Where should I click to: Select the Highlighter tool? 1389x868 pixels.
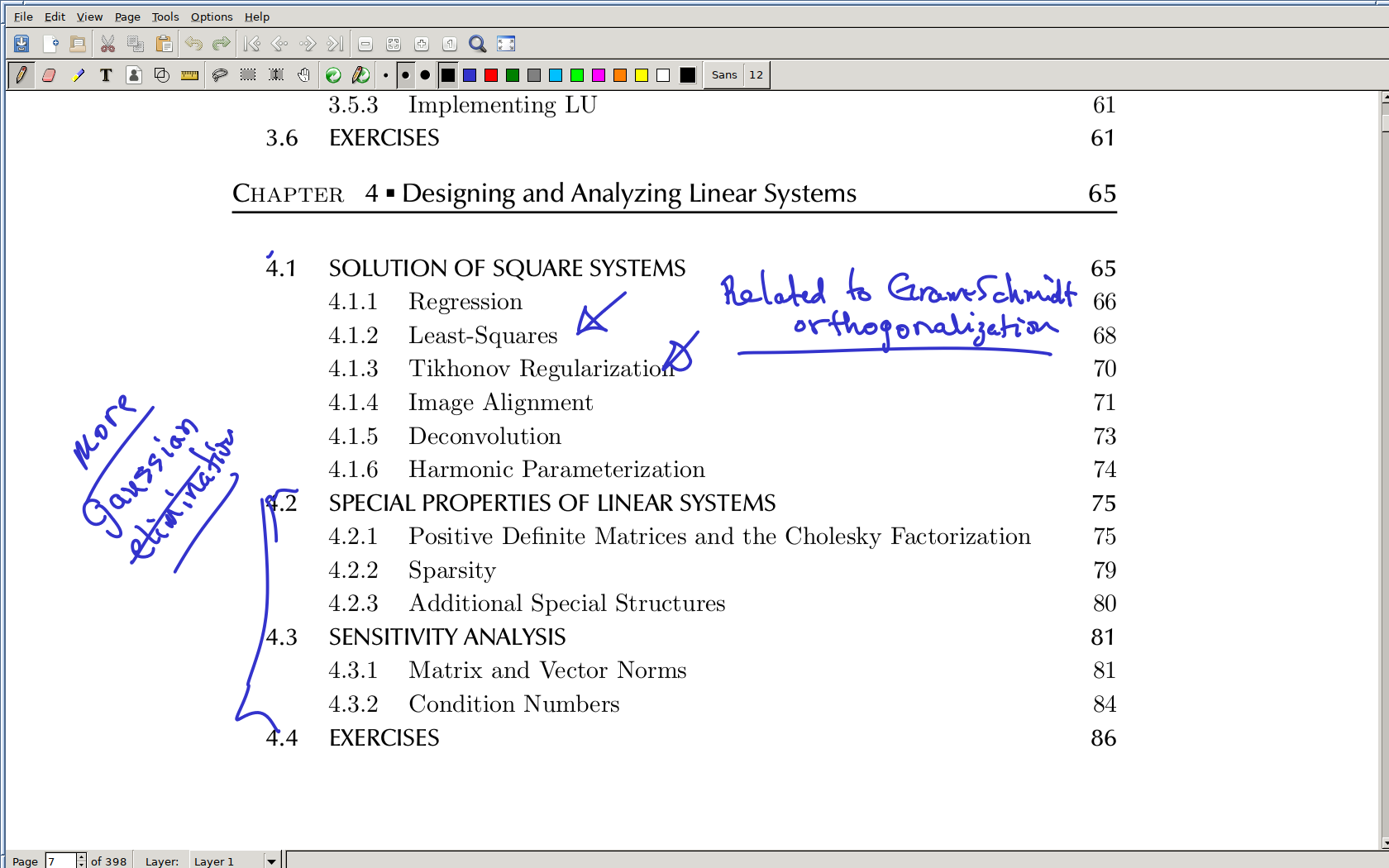click(78, 75)
